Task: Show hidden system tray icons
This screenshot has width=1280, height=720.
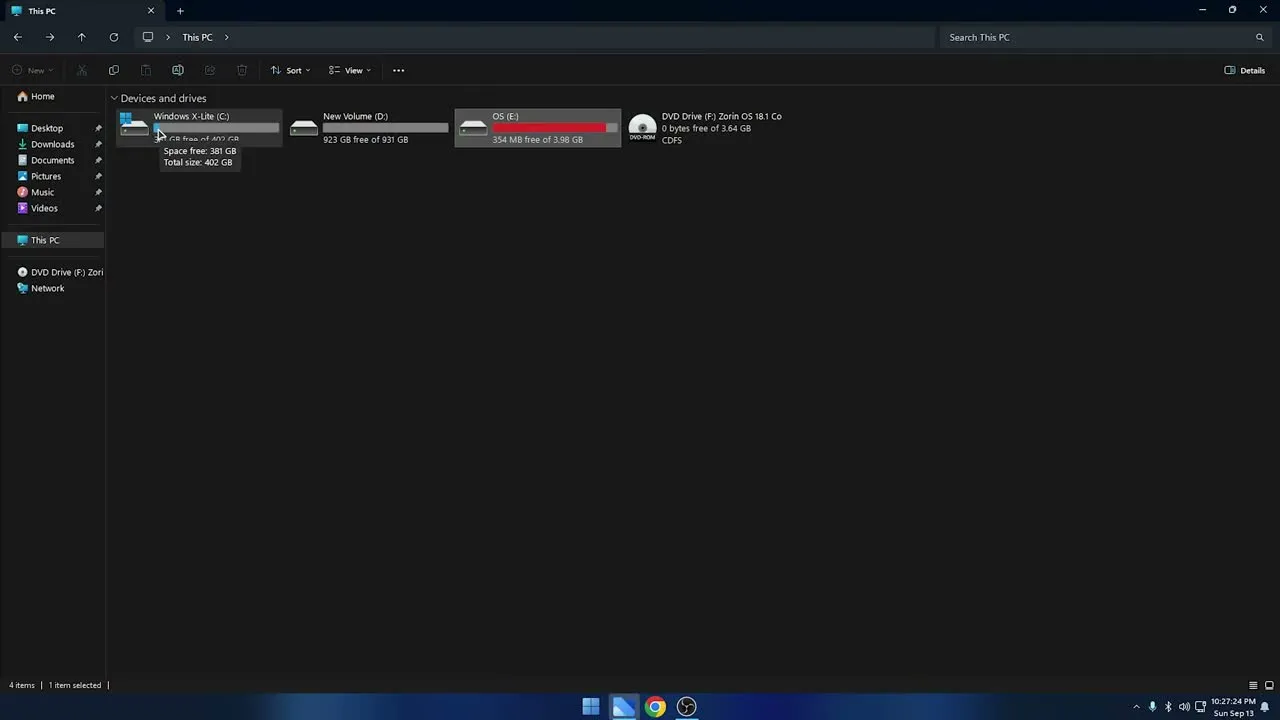Action: tap(1136, 707)
